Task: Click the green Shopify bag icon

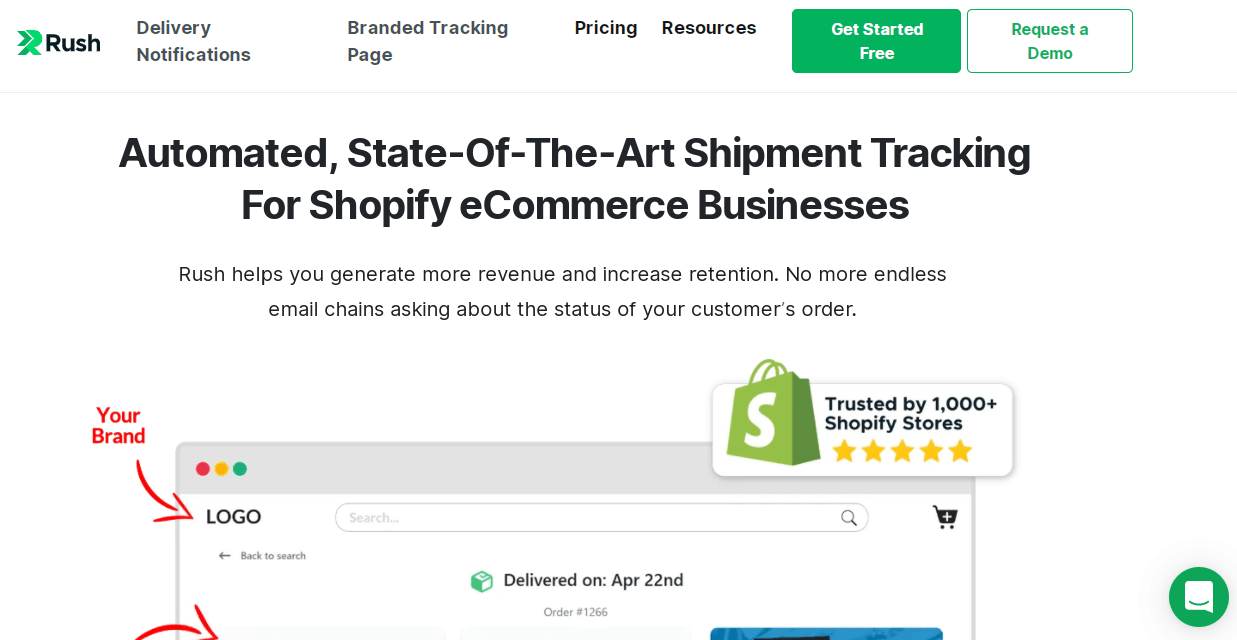Action: pyautogui.click(x=772, y=412)
